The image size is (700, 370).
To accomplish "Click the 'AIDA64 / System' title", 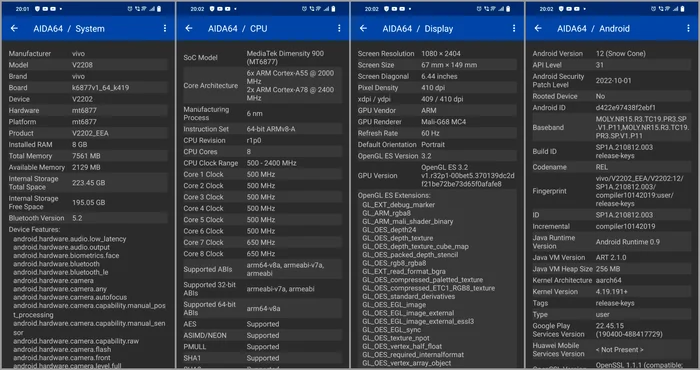I will [x=69, y=29].
